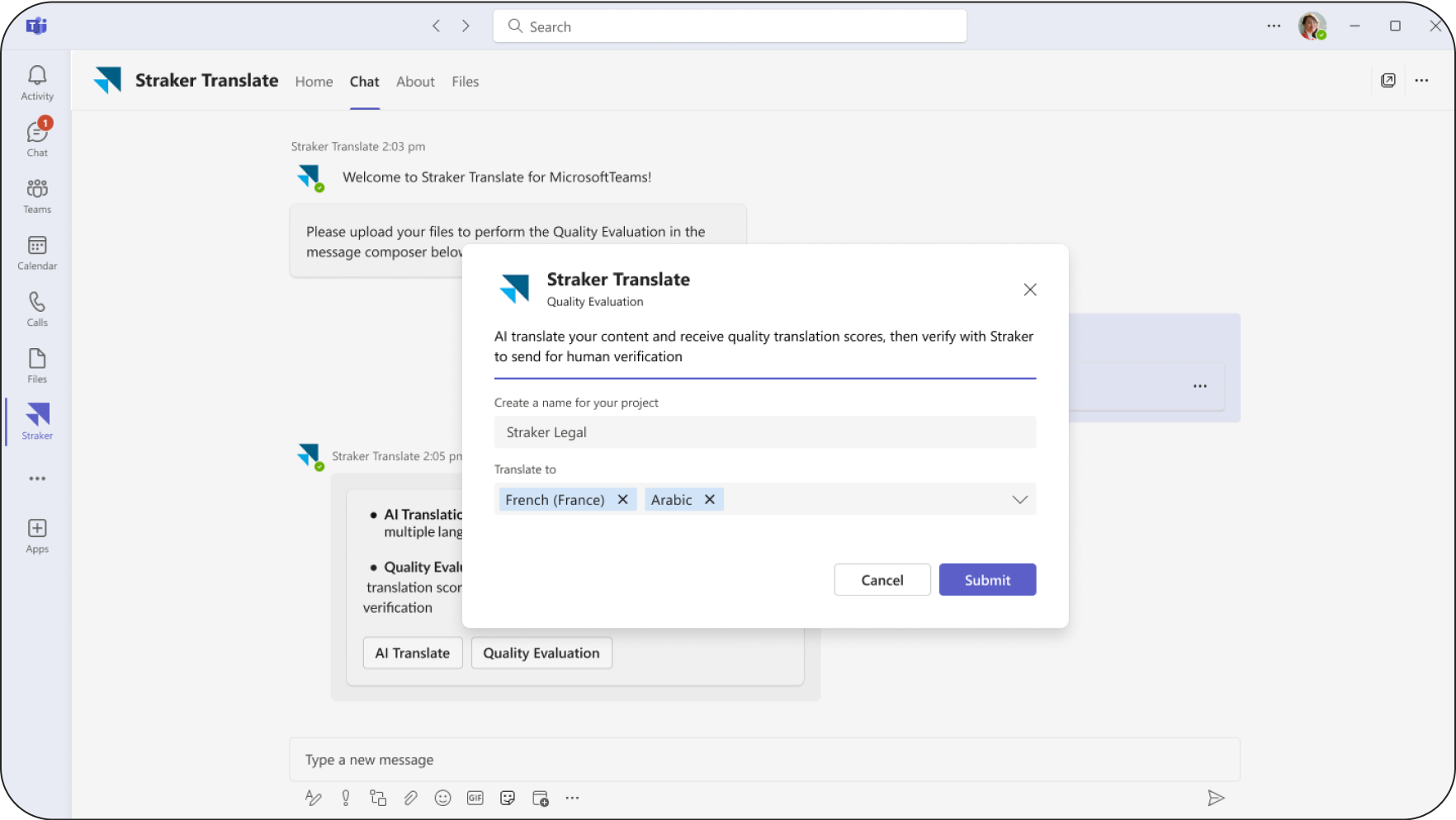This screenshot has height=820, width=1456.
Task: Cancel the Quality Evaluation dialog
Action: pos(882,580)
